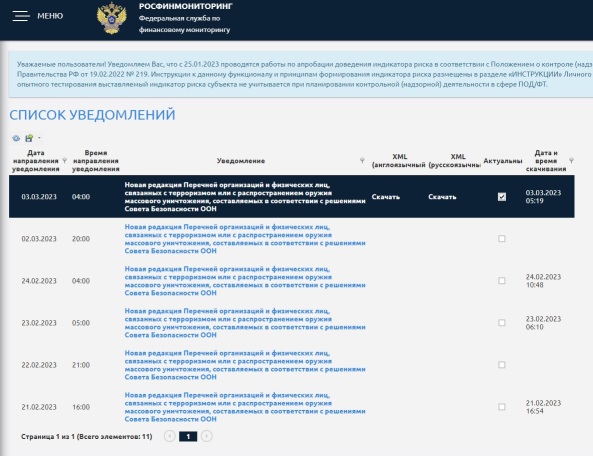Screen dimensions: 593x456
Task: Click the green export icon above the table
Action: tap(29, 138)
